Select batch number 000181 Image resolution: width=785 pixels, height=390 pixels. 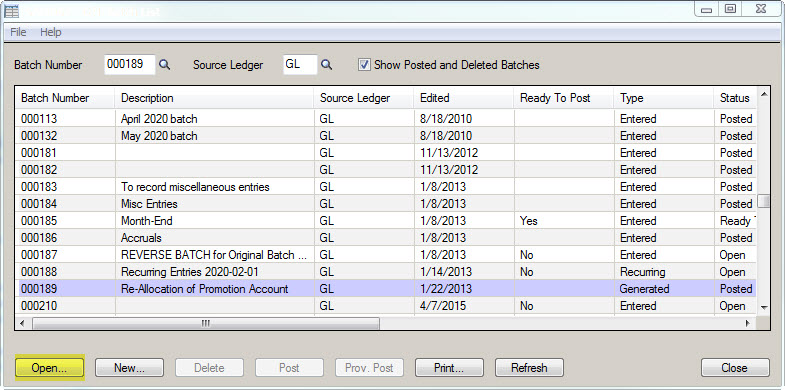click(39, 153)
